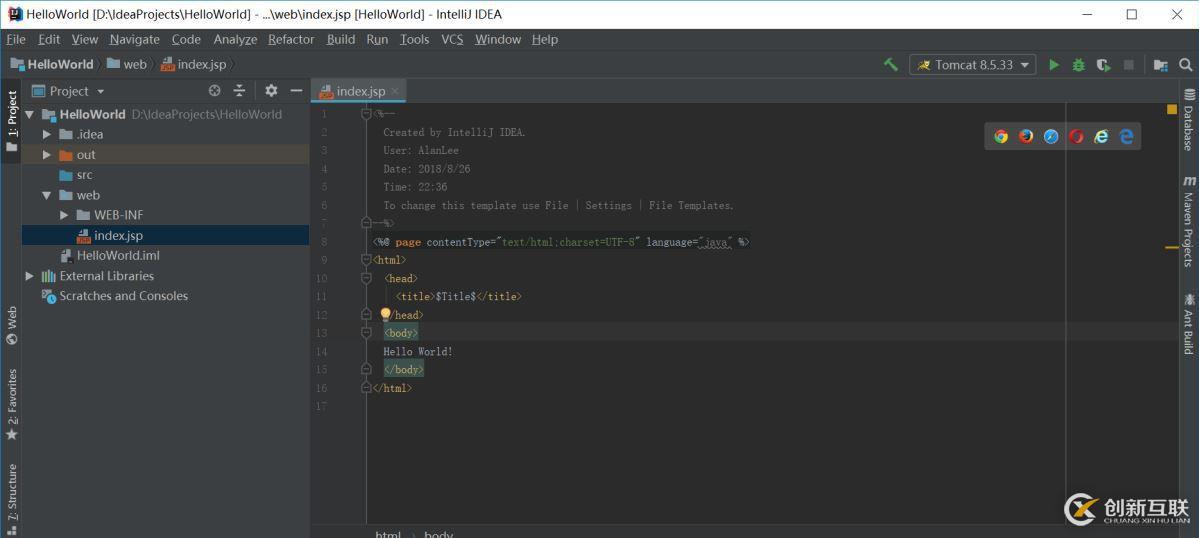Open the VCS menu

pos(453,40)
